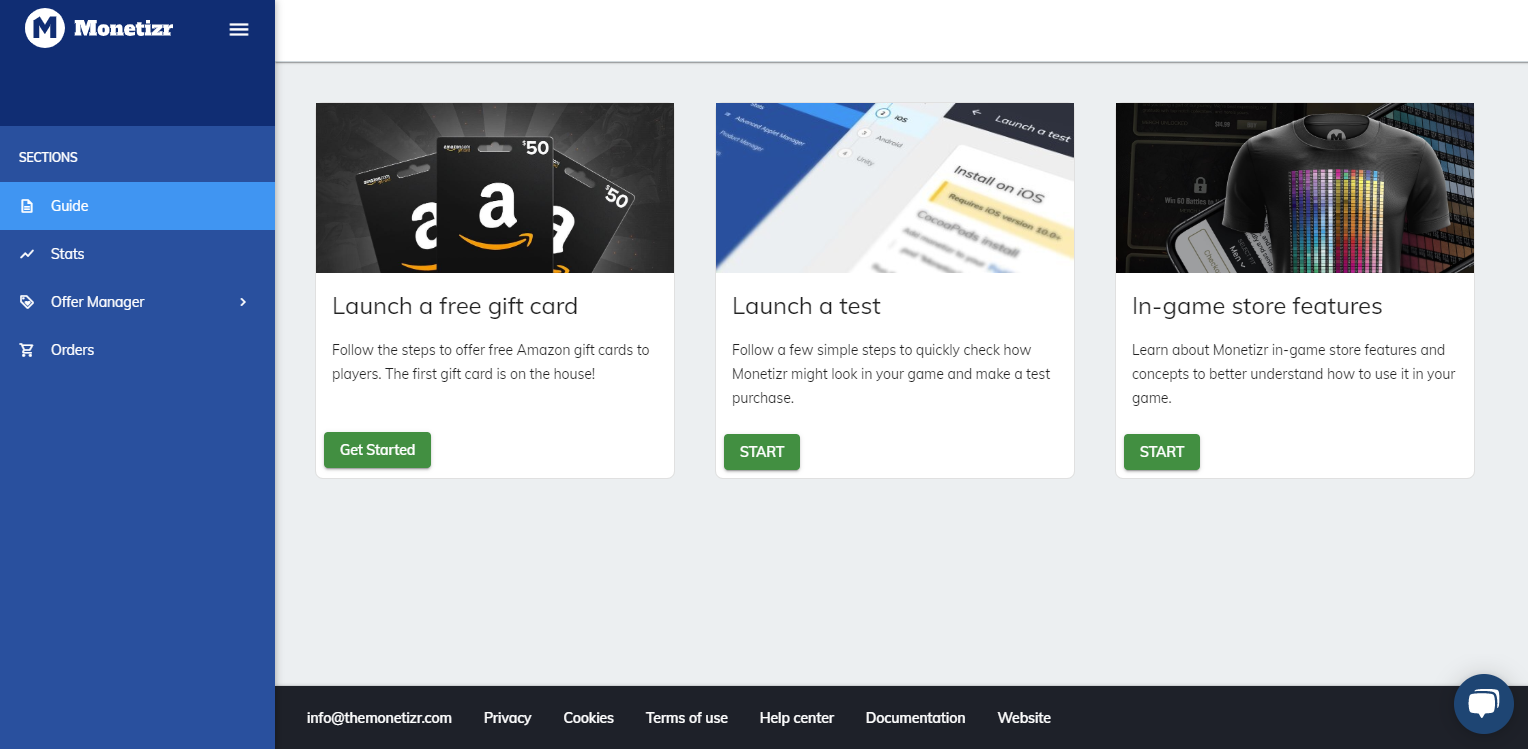1528x749 pixels.
Task: Click the Amazon gift cards thumbnail
Action: click(x=495, y=188)
